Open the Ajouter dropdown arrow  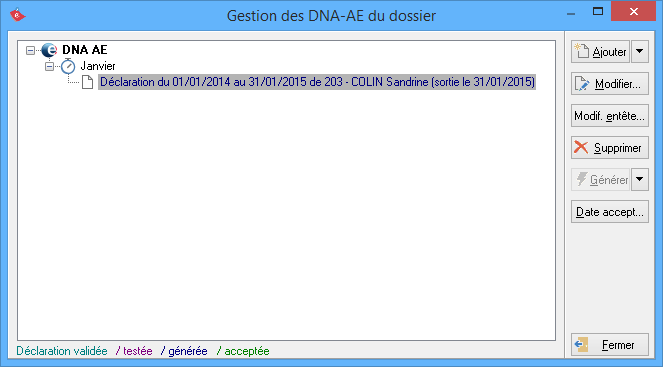pyautogui.click(x=640, y=52)
